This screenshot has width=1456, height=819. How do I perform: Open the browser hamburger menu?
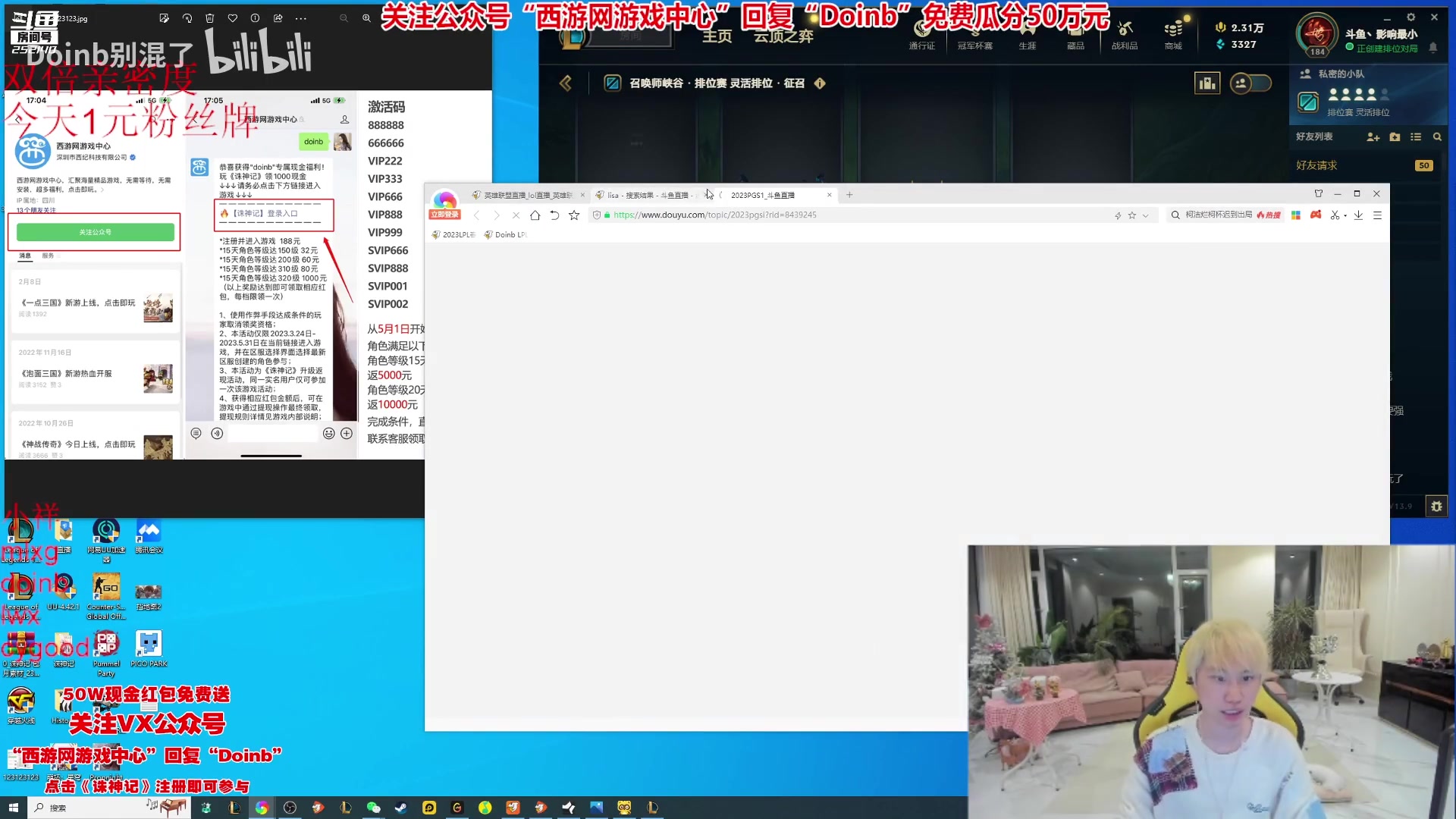point(1377,215)
